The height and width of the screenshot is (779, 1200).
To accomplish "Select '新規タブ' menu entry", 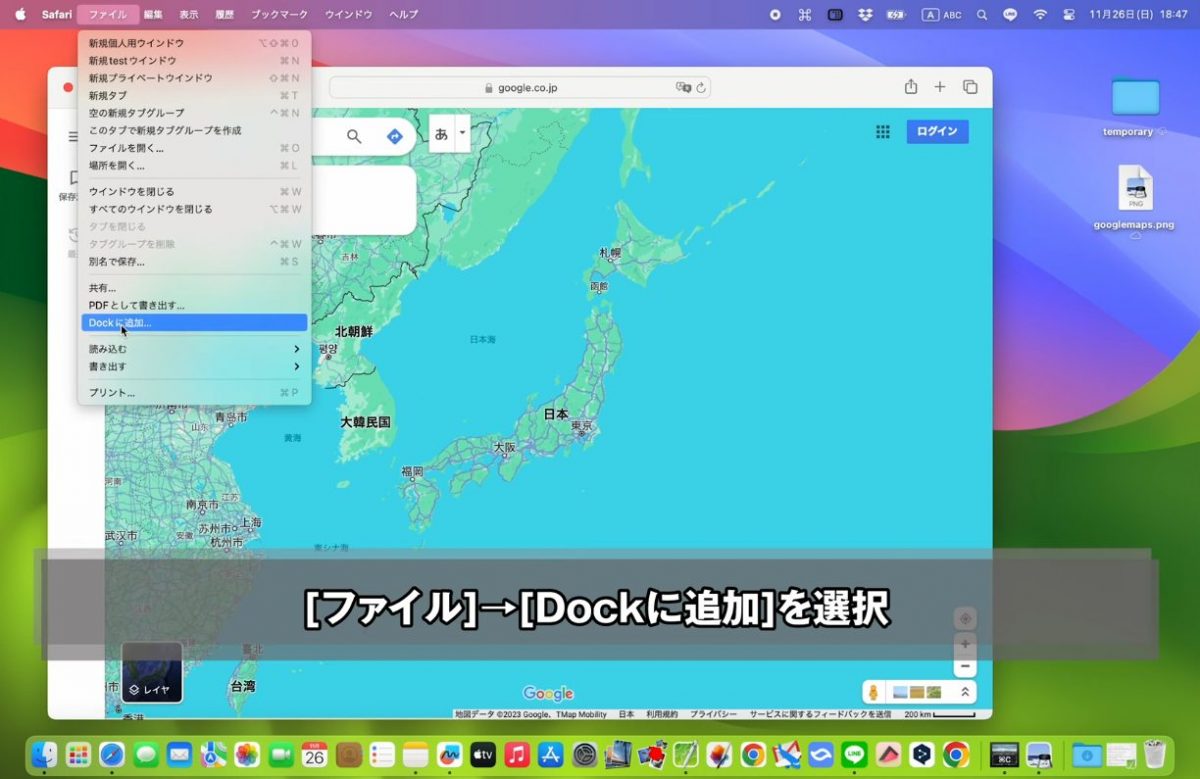I will coord(194,96).
